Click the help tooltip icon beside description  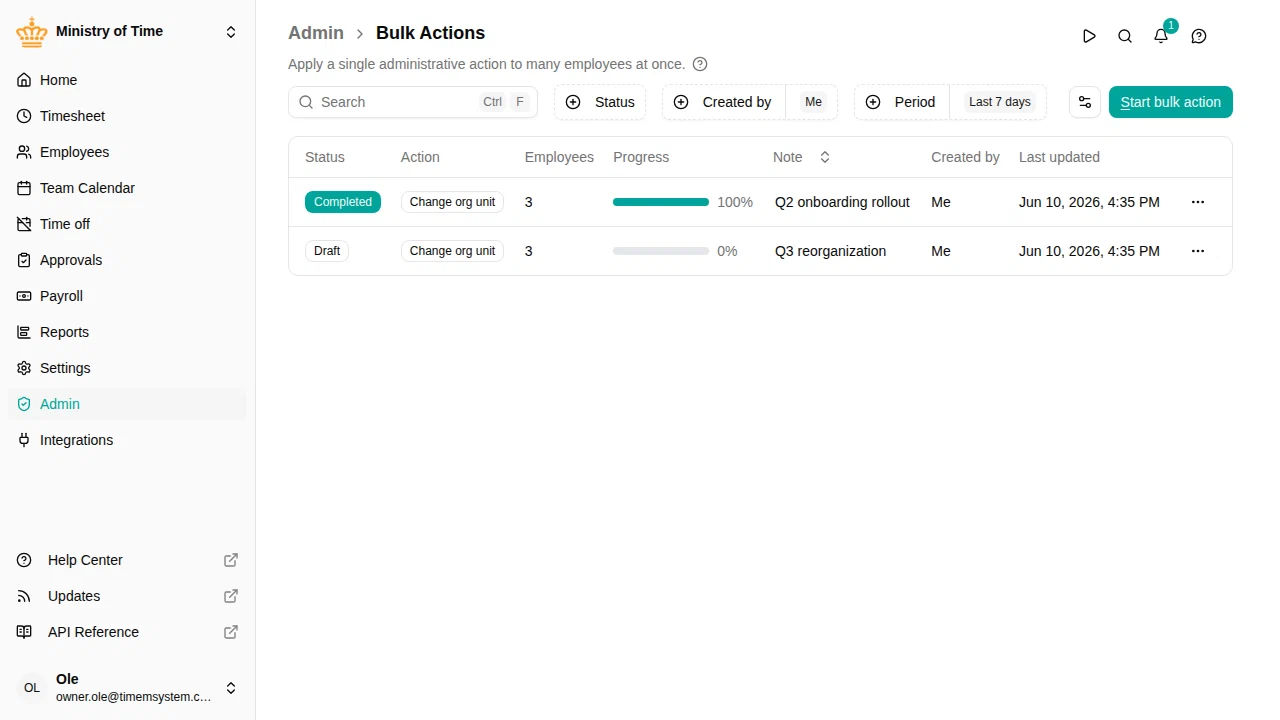tap(700, 64)
